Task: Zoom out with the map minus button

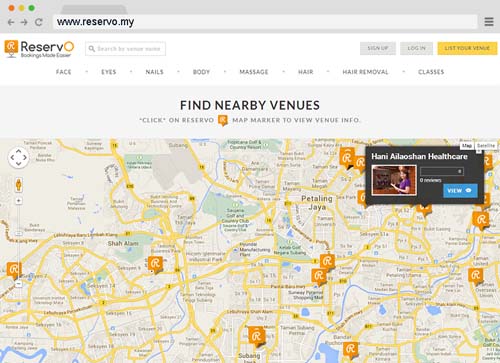Action: (19, 284)
